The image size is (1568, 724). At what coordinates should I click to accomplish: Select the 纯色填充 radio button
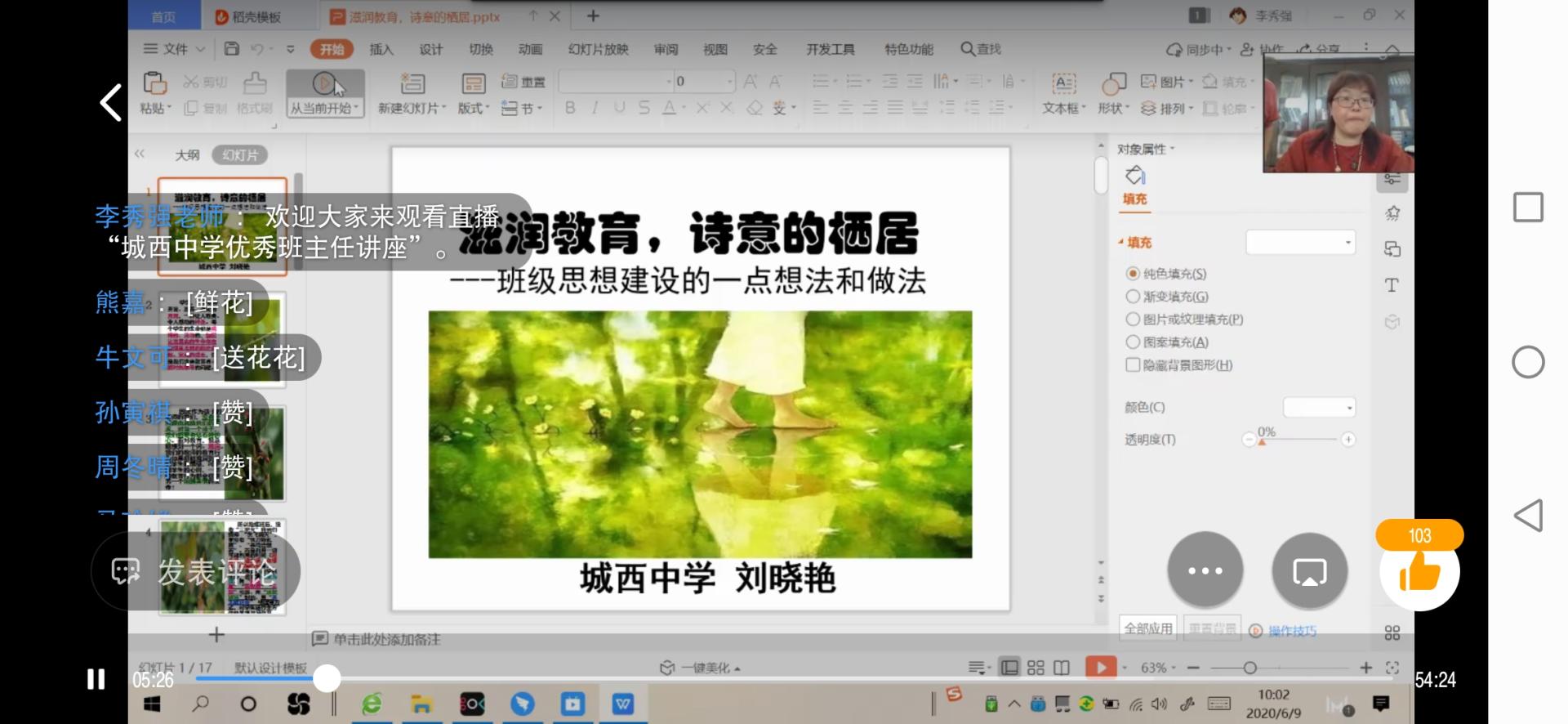1133,273
